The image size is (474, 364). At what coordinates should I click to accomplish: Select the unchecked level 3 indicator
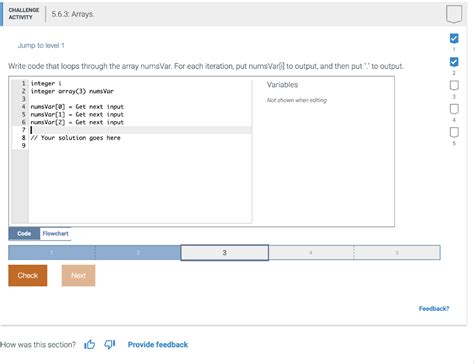[x=454, y=85]
